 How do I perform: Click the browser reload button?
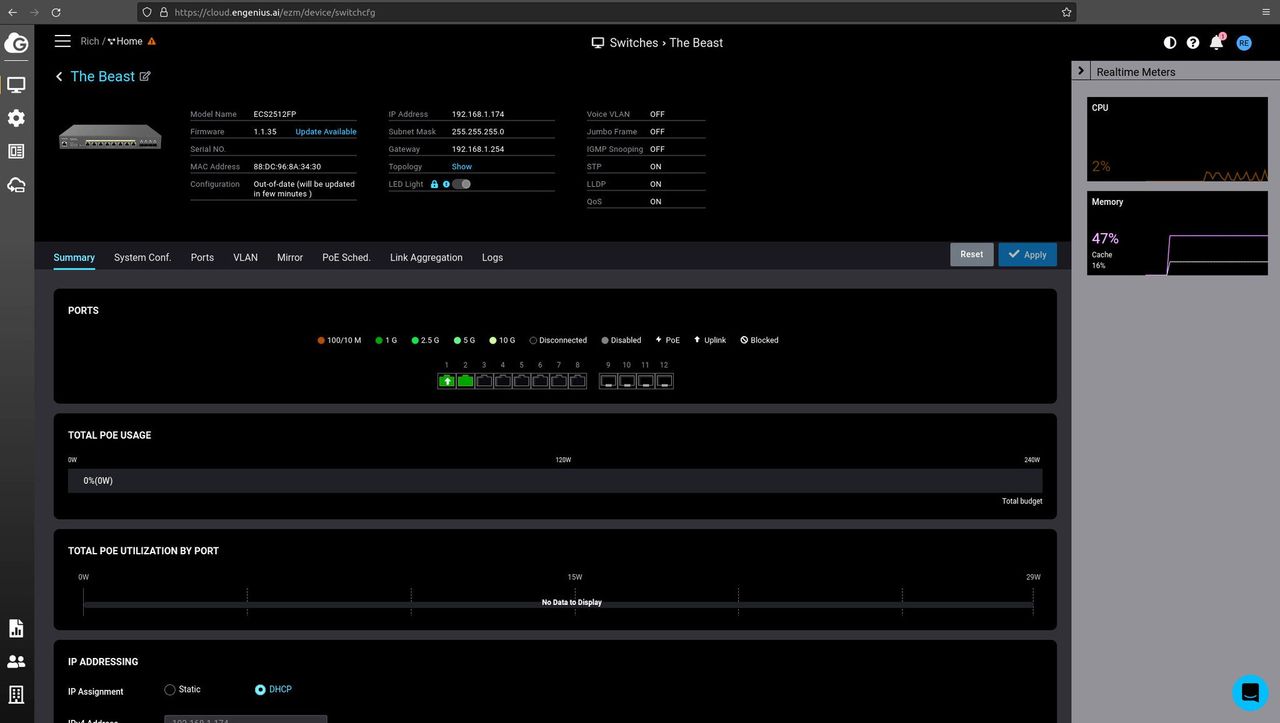56,12
